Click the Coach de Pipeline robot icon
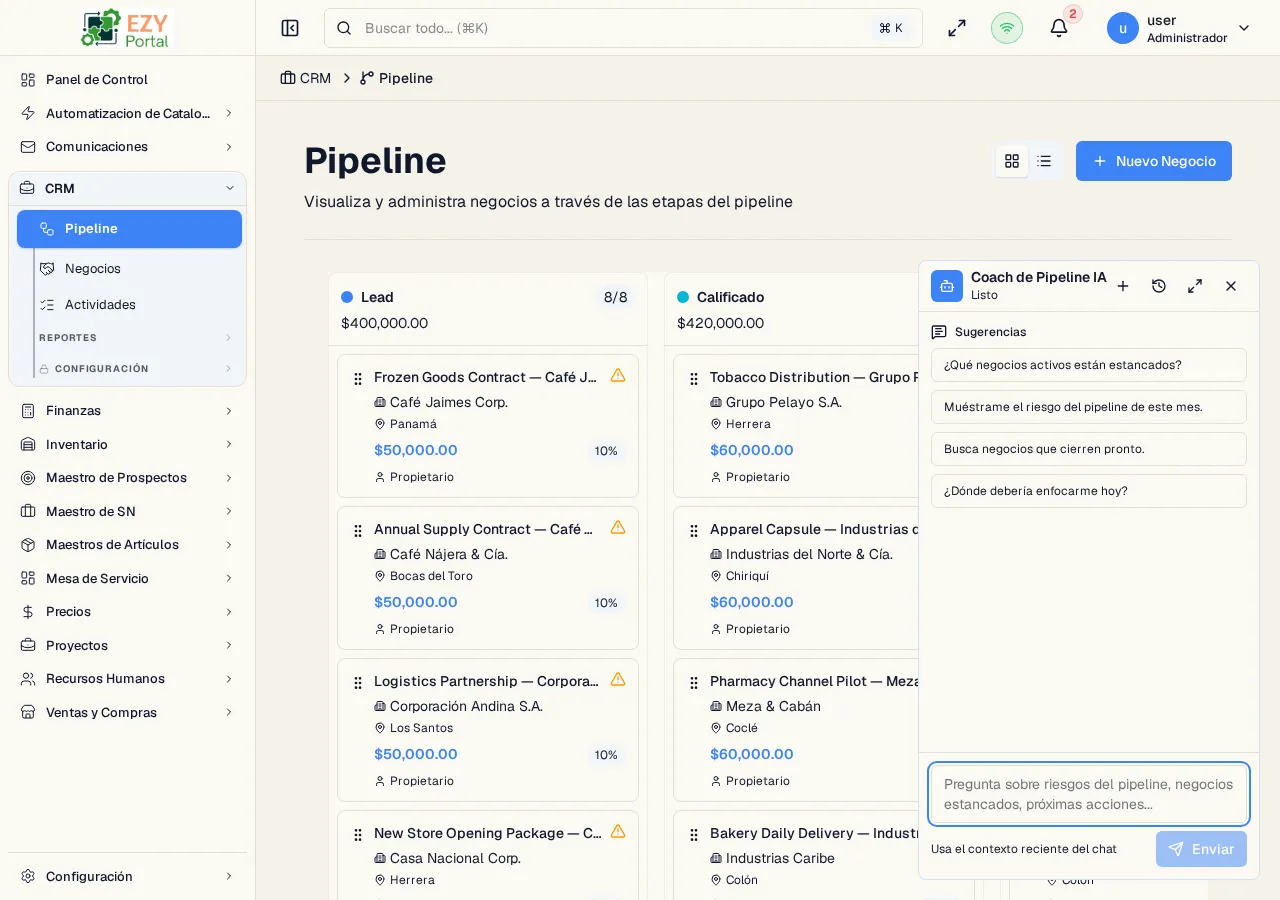The width and height of the screenshot is (1280, 900). [947, 286]
